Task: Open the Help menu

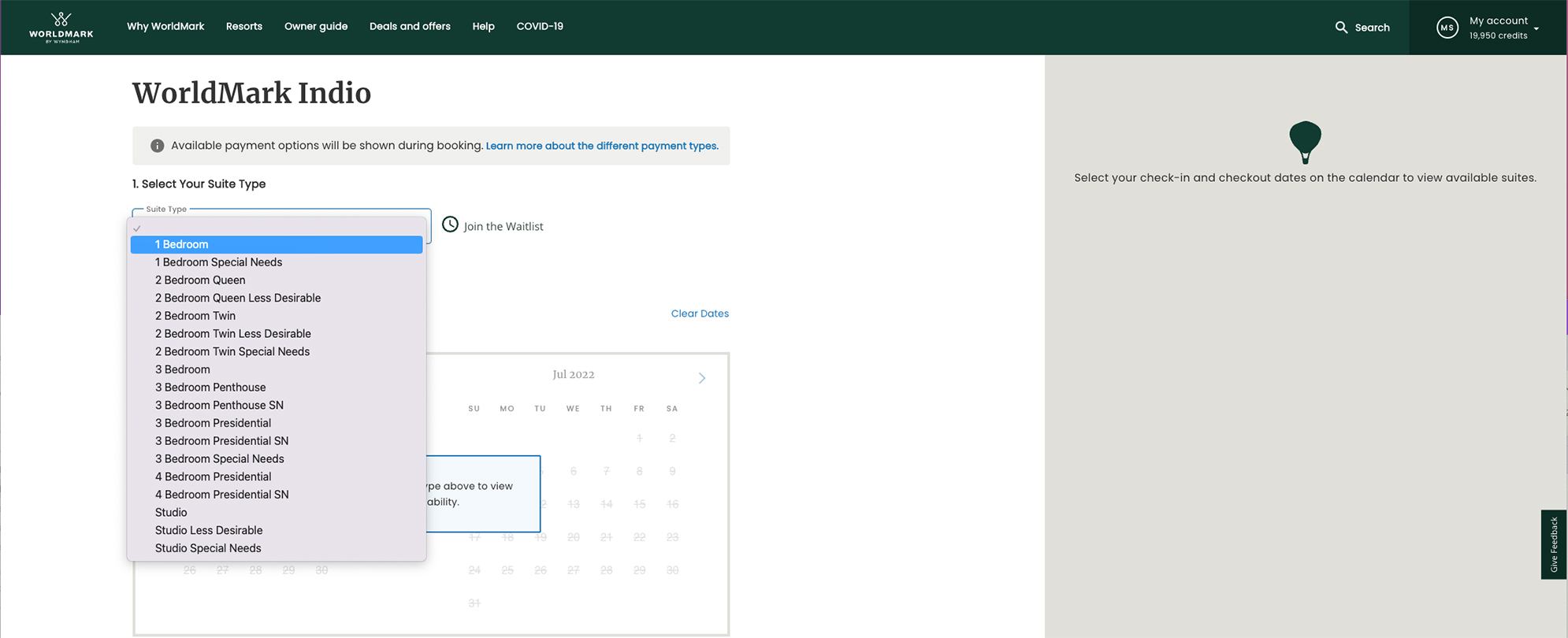Action: pyautogui.click(x=484, y=27)
